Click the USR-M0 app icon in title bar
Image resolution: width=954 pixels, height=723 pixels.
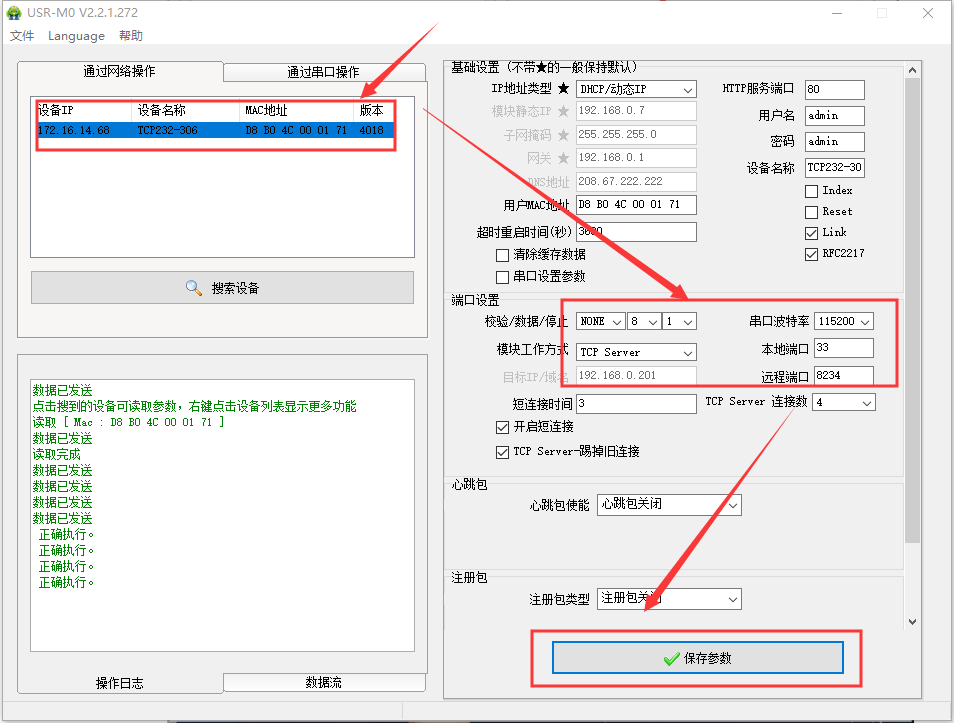13,13
